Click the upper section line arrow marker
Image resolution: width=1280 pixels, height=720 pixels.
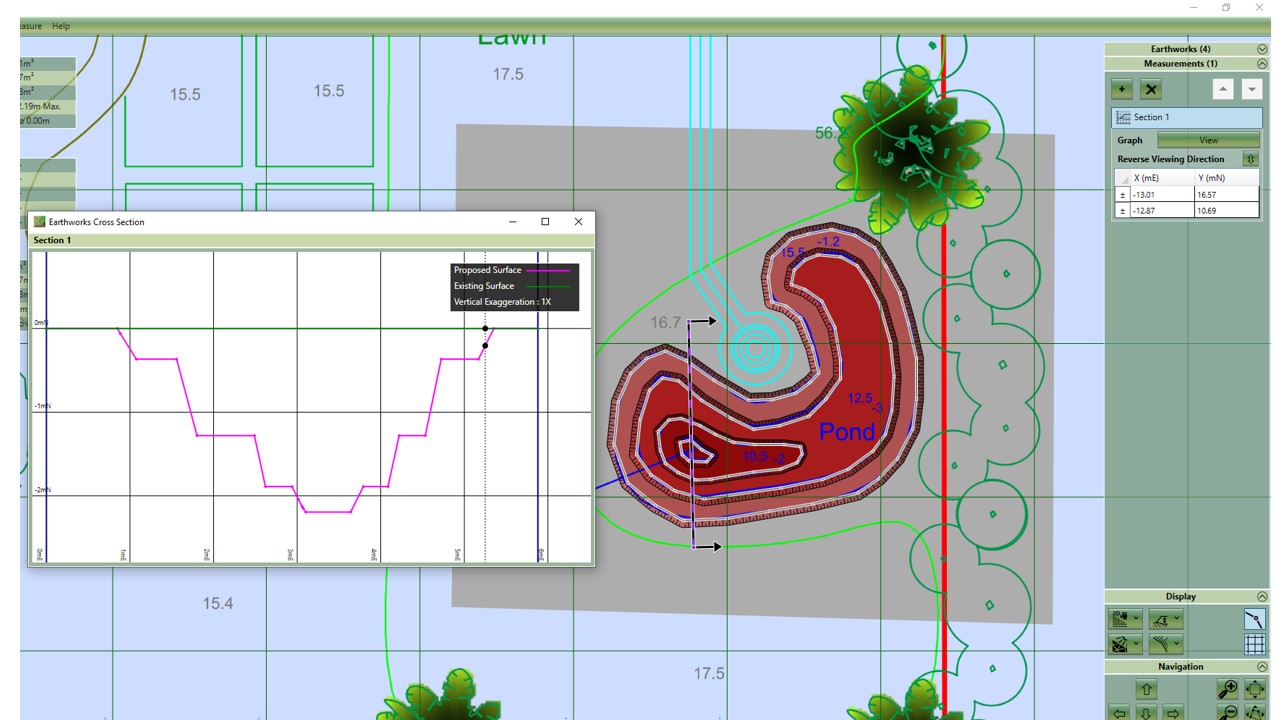[703, 322]
